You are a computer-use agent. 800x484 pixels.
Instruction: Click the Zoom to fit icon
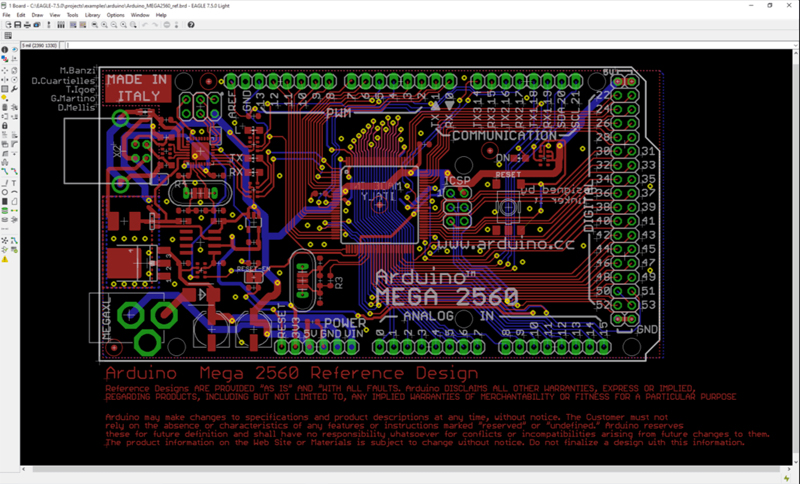point(95,24)
